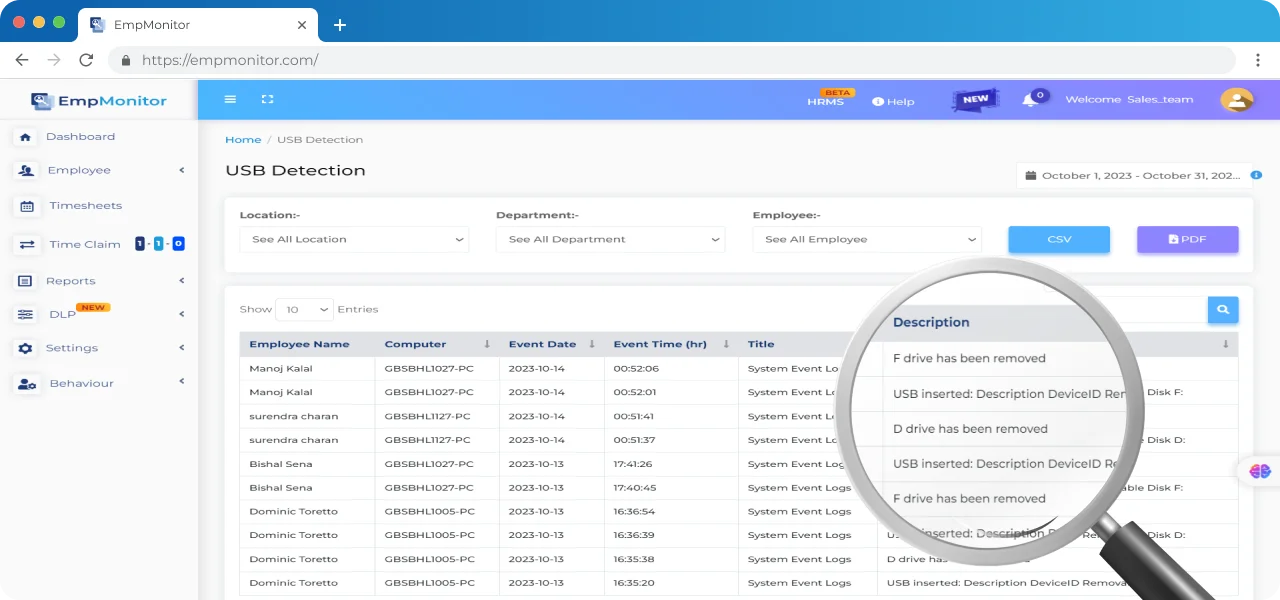Click the Timesheets calendar icon
This screenshot has width=1280, height=600.
pyautogui.click(x=27, y=206)
